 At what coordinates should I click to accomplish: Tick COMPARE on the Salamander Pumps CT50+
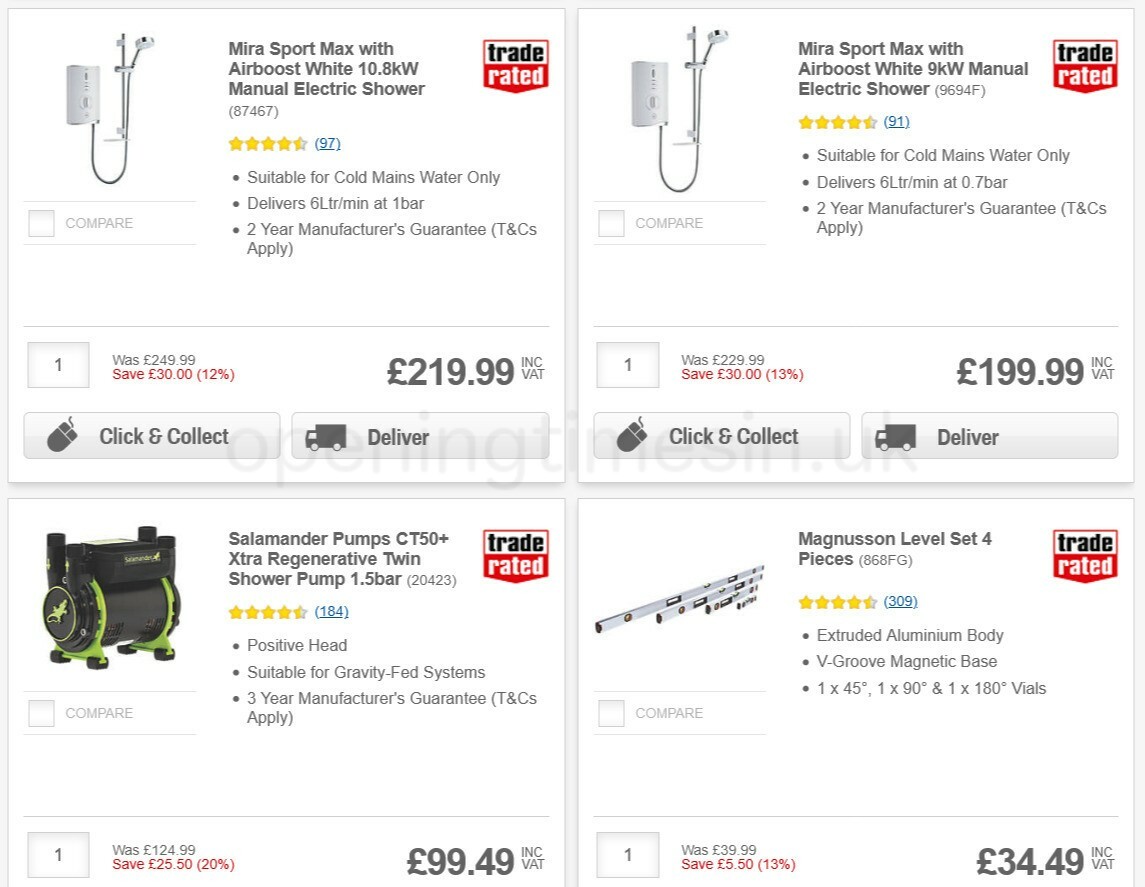[40, 713]
